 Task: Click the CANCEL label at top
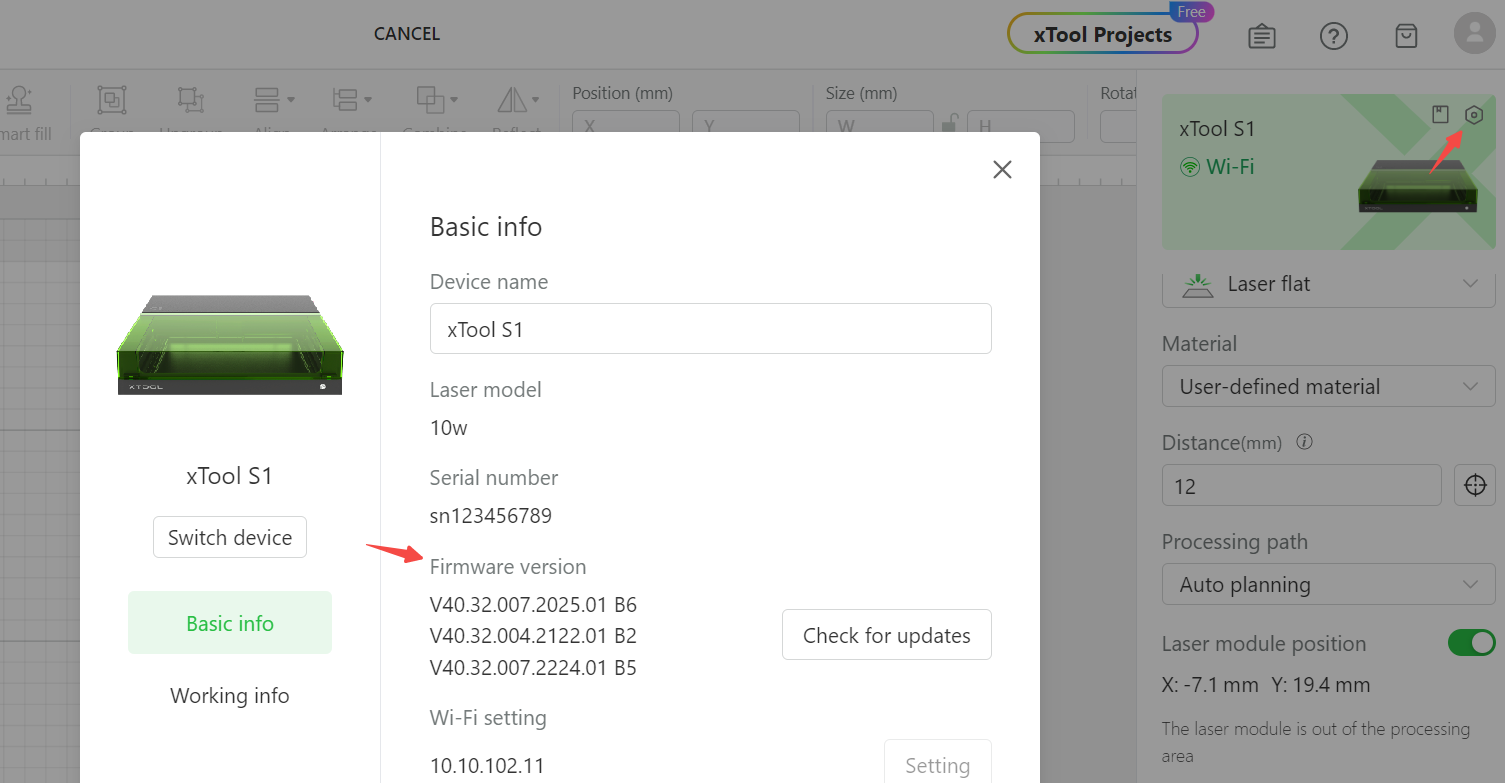407,34
